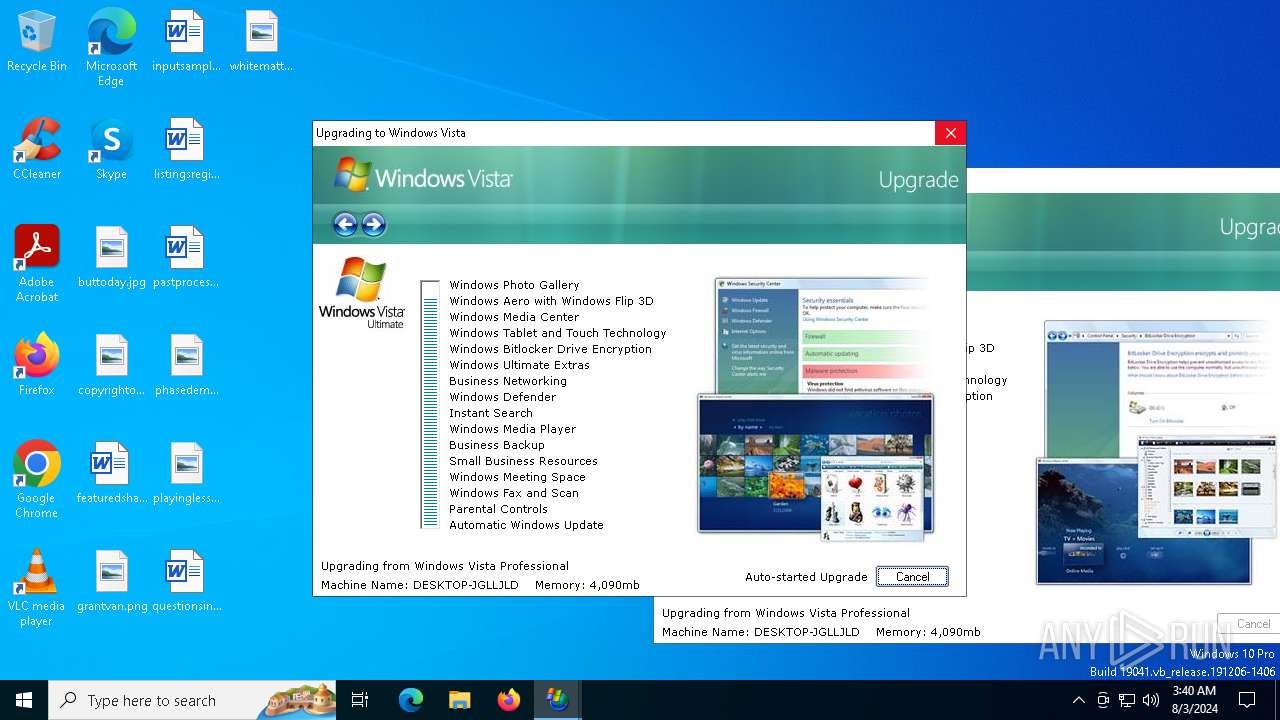
Task: Click Cancel in the background upgrade window
Action: click(x=1251, y=624)
